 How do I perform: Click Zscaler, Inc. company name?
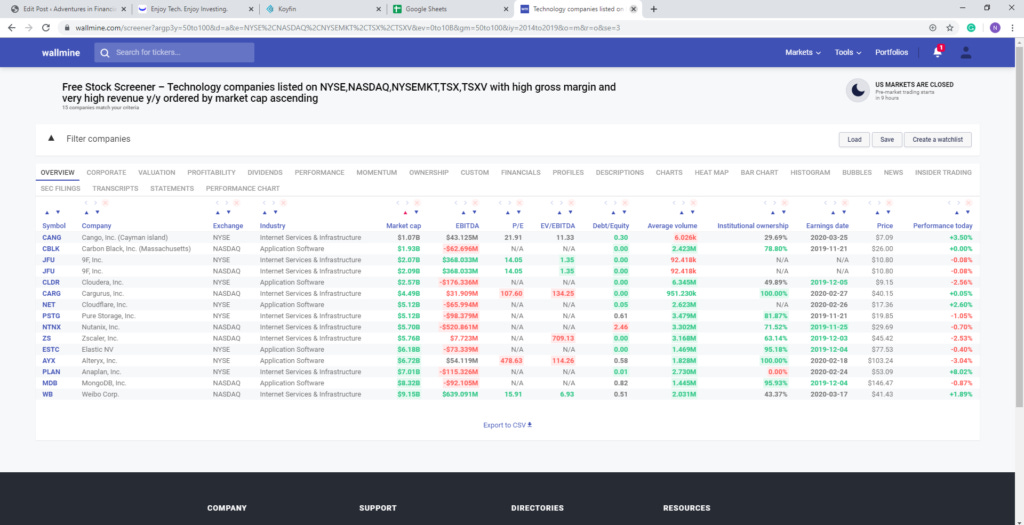pos(100,338)
